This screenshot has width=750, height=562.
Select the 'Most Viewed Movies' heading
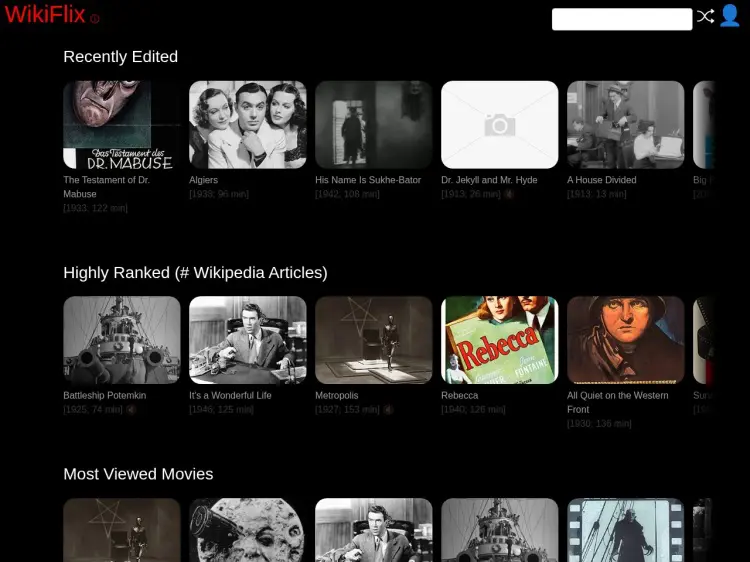pos(138,474)
